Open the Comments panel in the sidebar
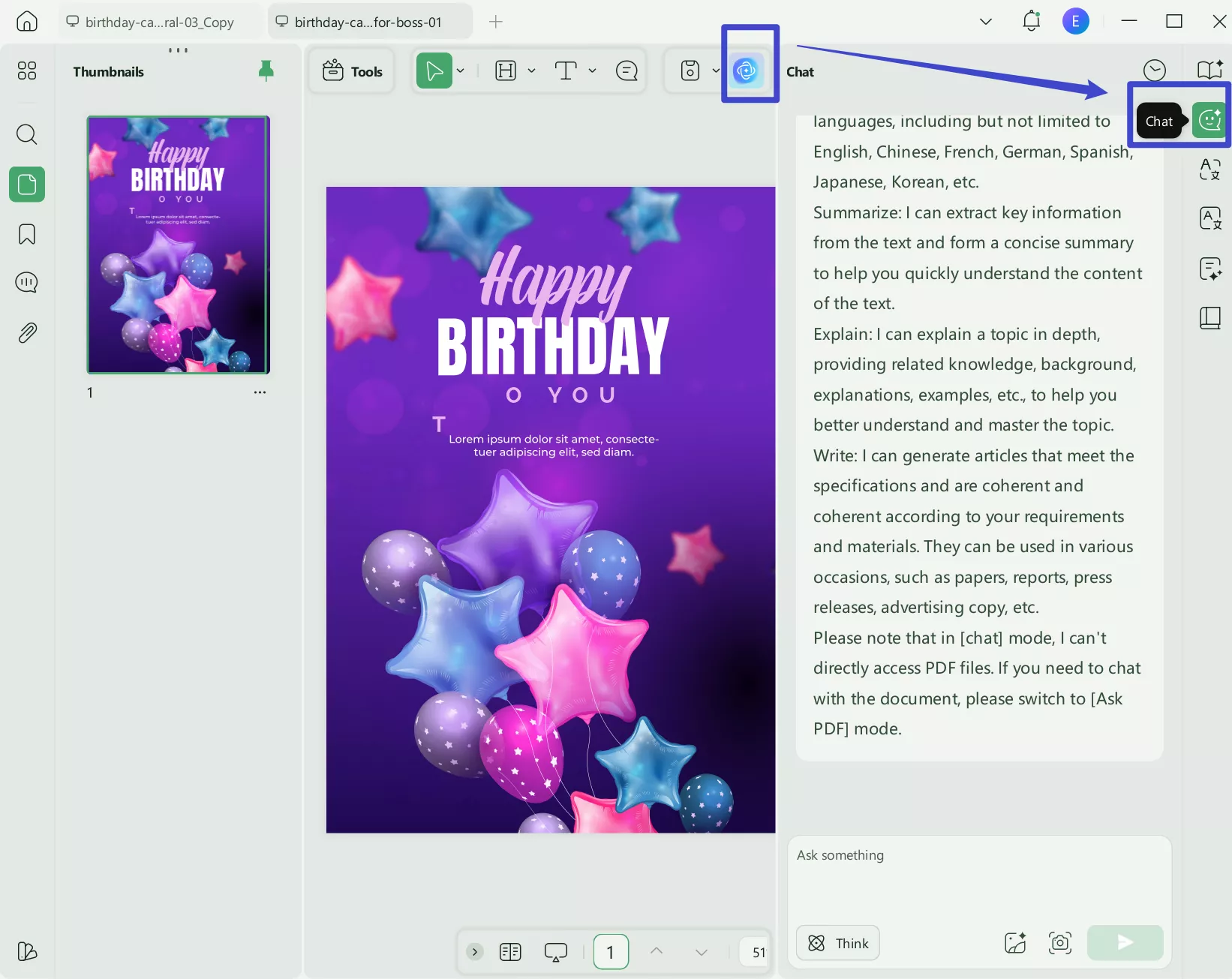The height and width of the screenshot is (979, 1232). coord(27,282)
